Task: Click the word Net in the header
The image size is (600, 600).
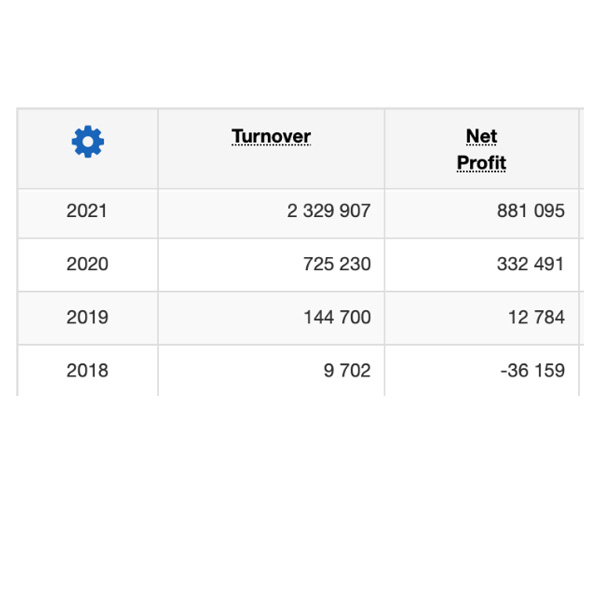Action: [481, 137]
